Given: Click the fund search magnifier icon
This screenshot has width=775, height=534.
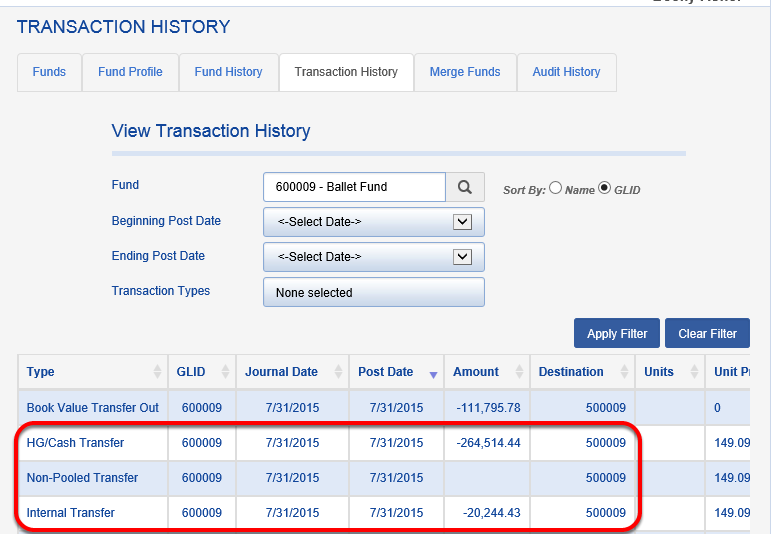Looking at the screenshot, I should pyautogui.click(x=465, y=187).
